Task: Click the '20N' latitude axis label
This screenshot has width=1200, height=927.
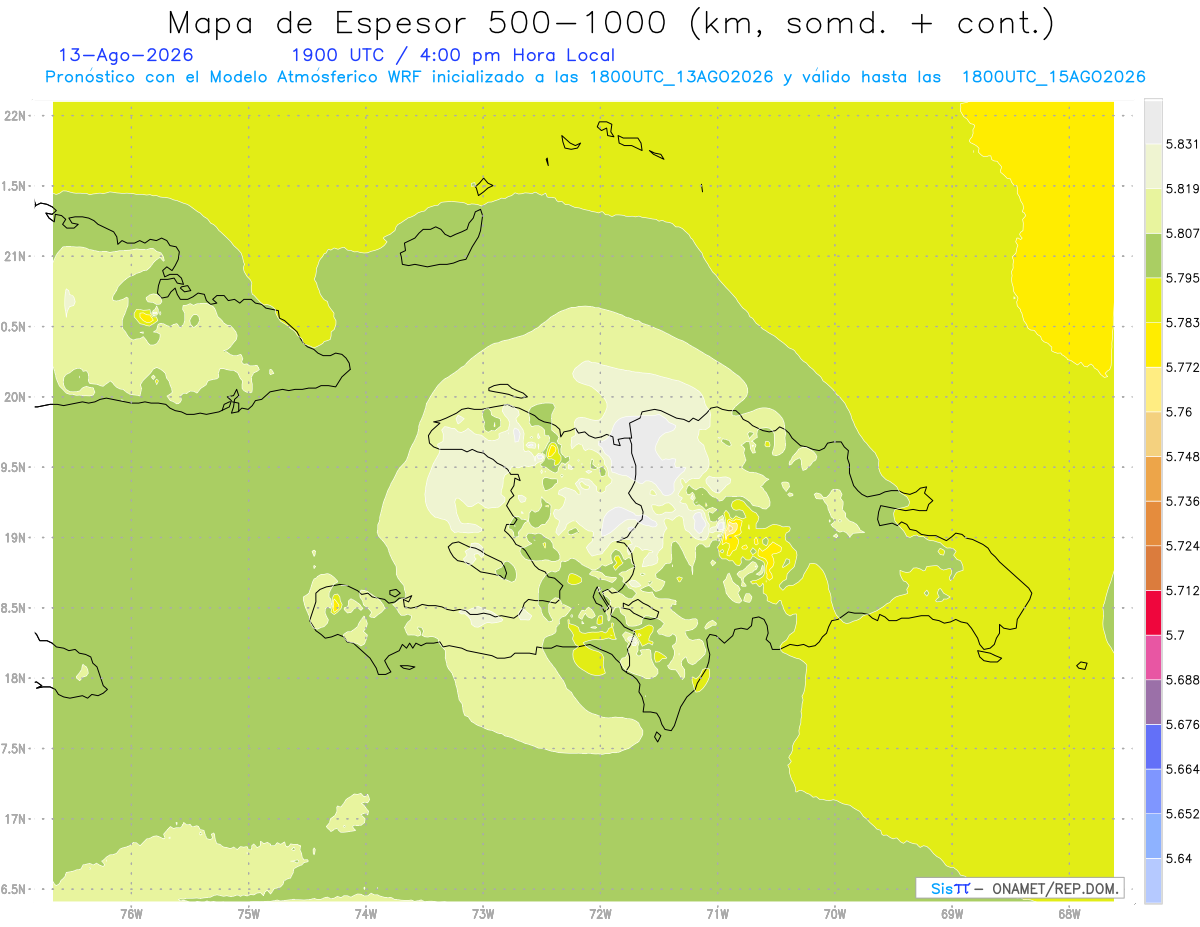Action: (15, 397)
